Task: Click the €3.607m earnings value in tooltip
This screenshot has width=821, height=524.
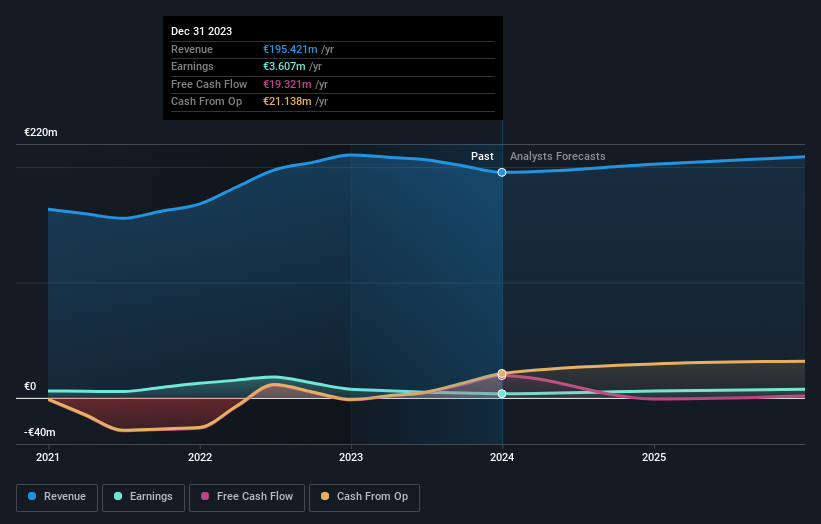Action: tap(284, 66)
